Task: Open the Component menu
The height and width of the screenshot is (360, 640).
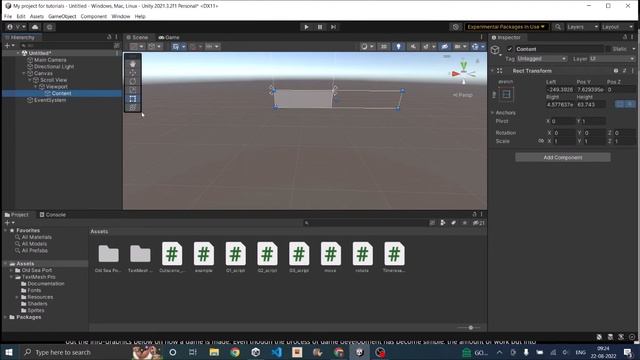Action: (x=93, y=16)
